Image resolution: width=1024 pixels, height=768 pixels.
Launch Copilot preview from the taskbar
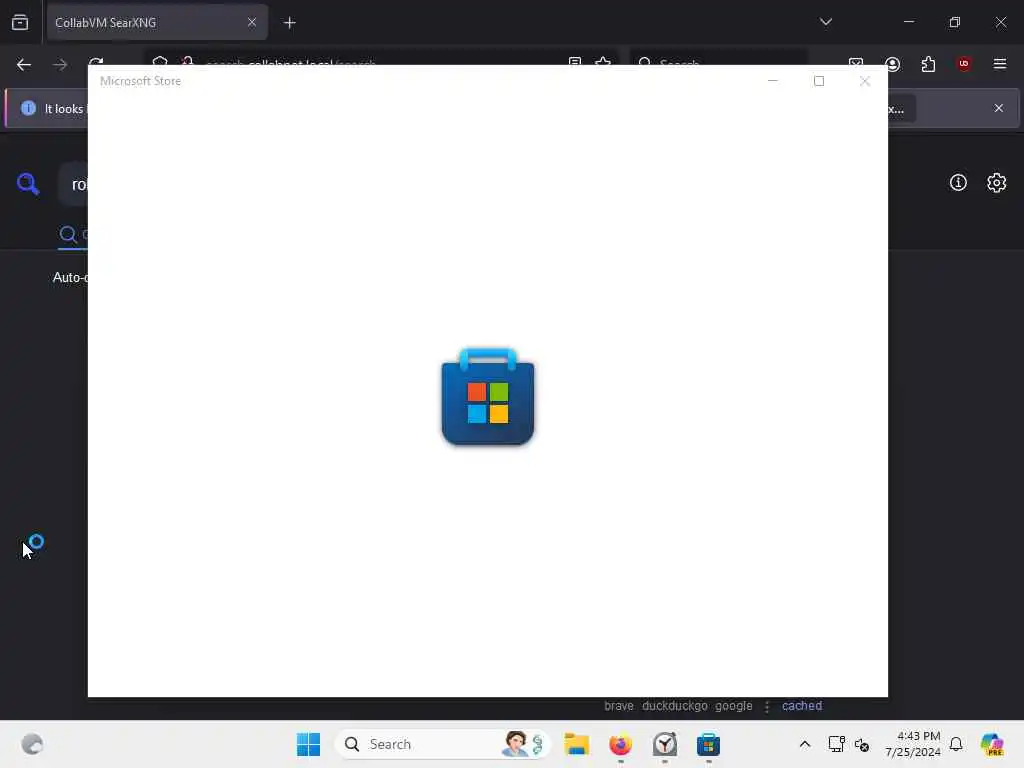coord(992,744)
